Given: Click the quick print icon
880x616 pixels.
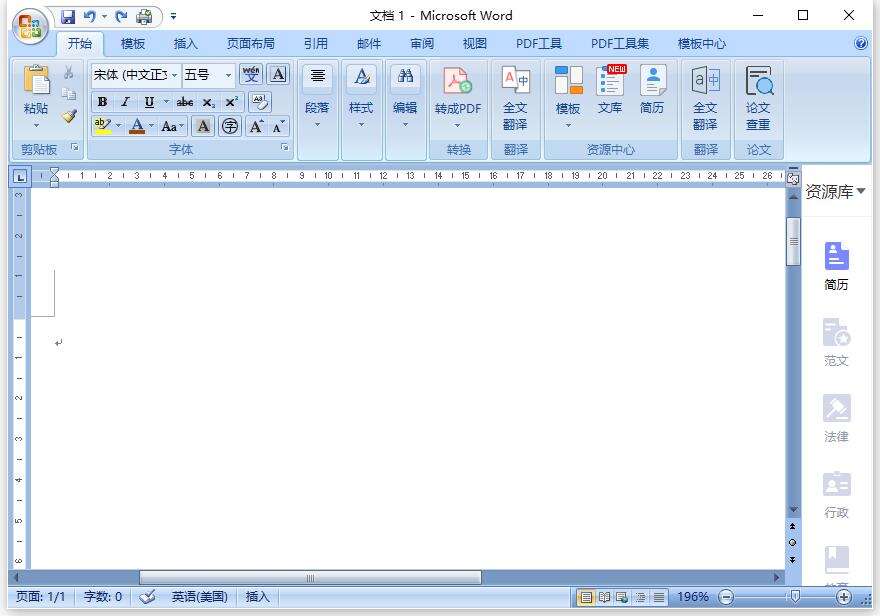Looking at the screenshot, I should (x=144, y=16).
